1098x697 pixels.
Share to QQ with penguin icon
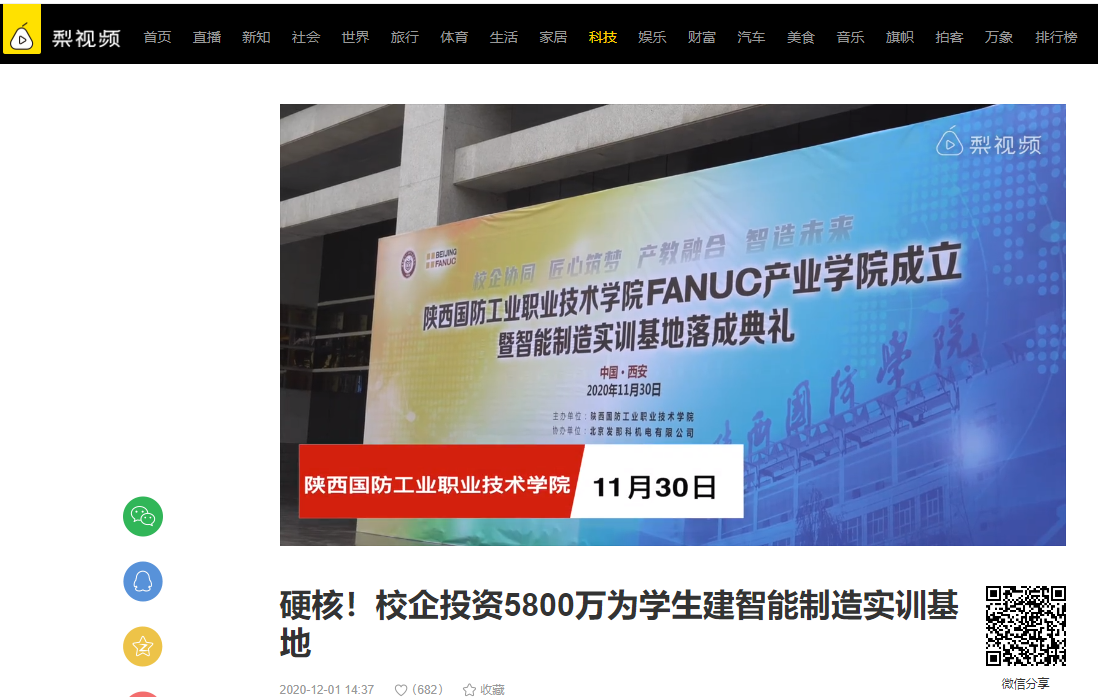[x=143, y=582]
